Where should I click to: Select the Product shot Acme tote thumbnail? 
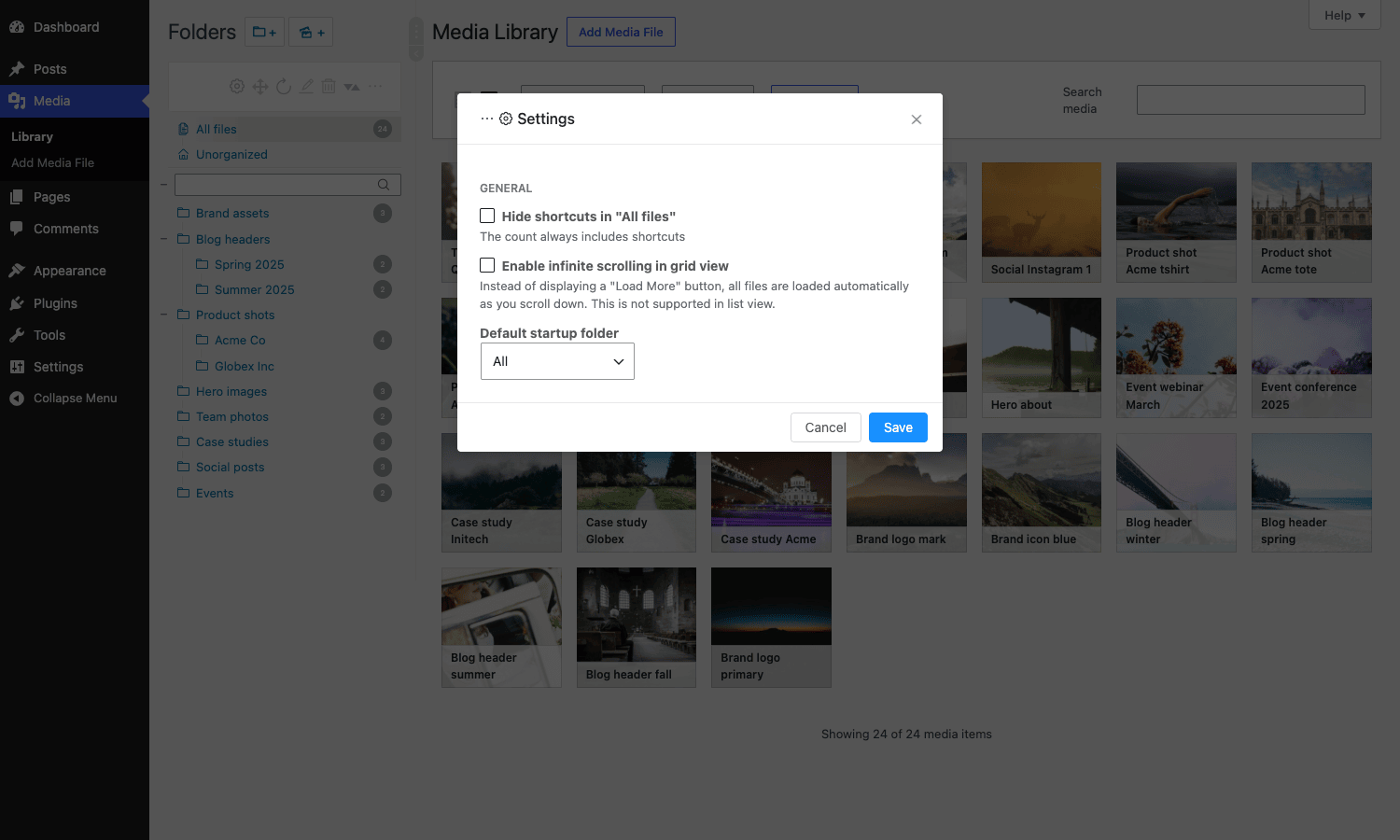coord(1311,222)
